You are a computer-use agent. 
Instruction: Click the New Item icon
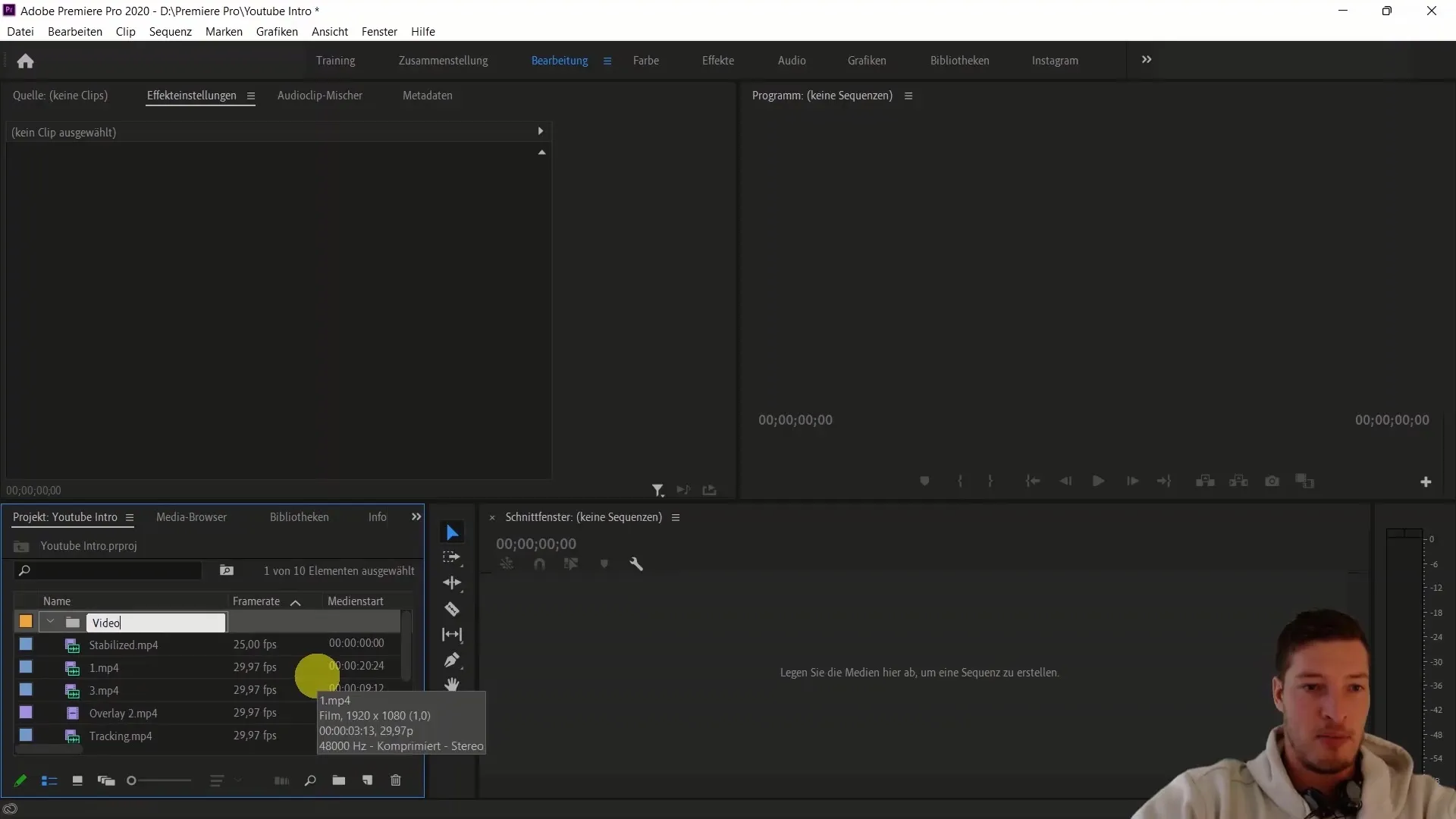tap(367, 780)
